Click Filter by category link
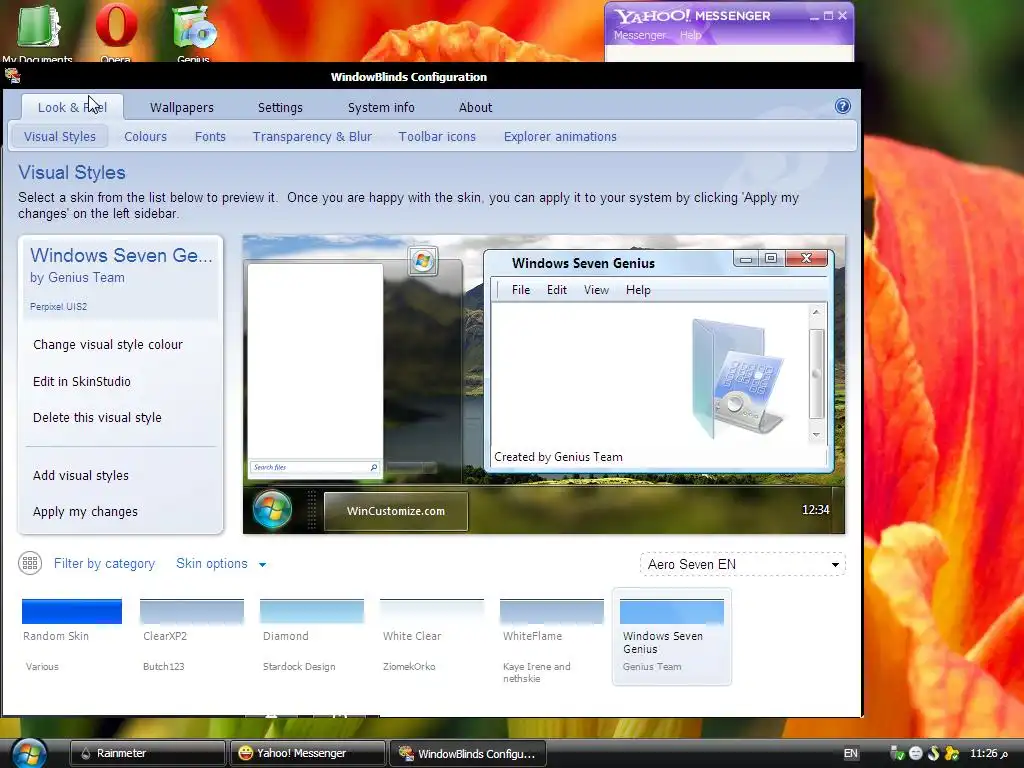The image size is (1024, 768). click(104, 564)
